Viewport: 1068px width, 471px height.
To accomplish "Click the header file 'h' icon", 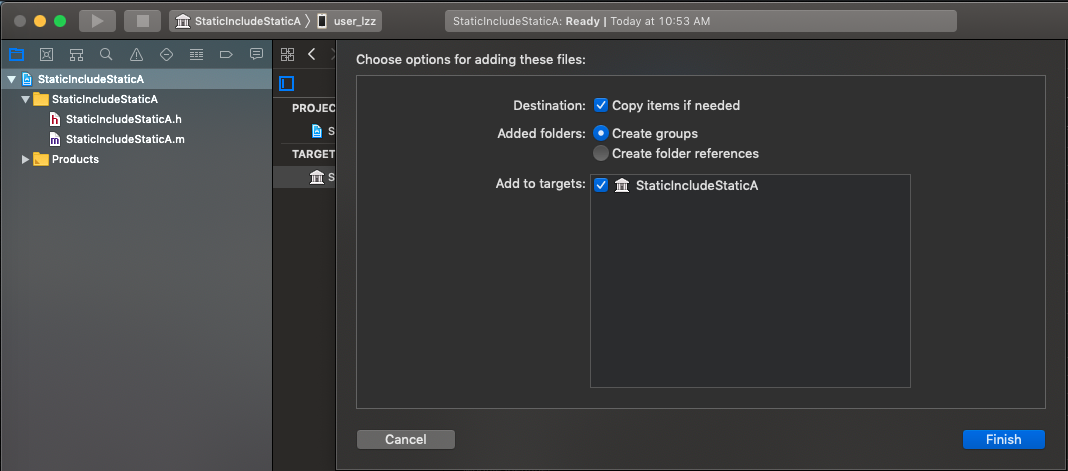I will coord(55,120).
